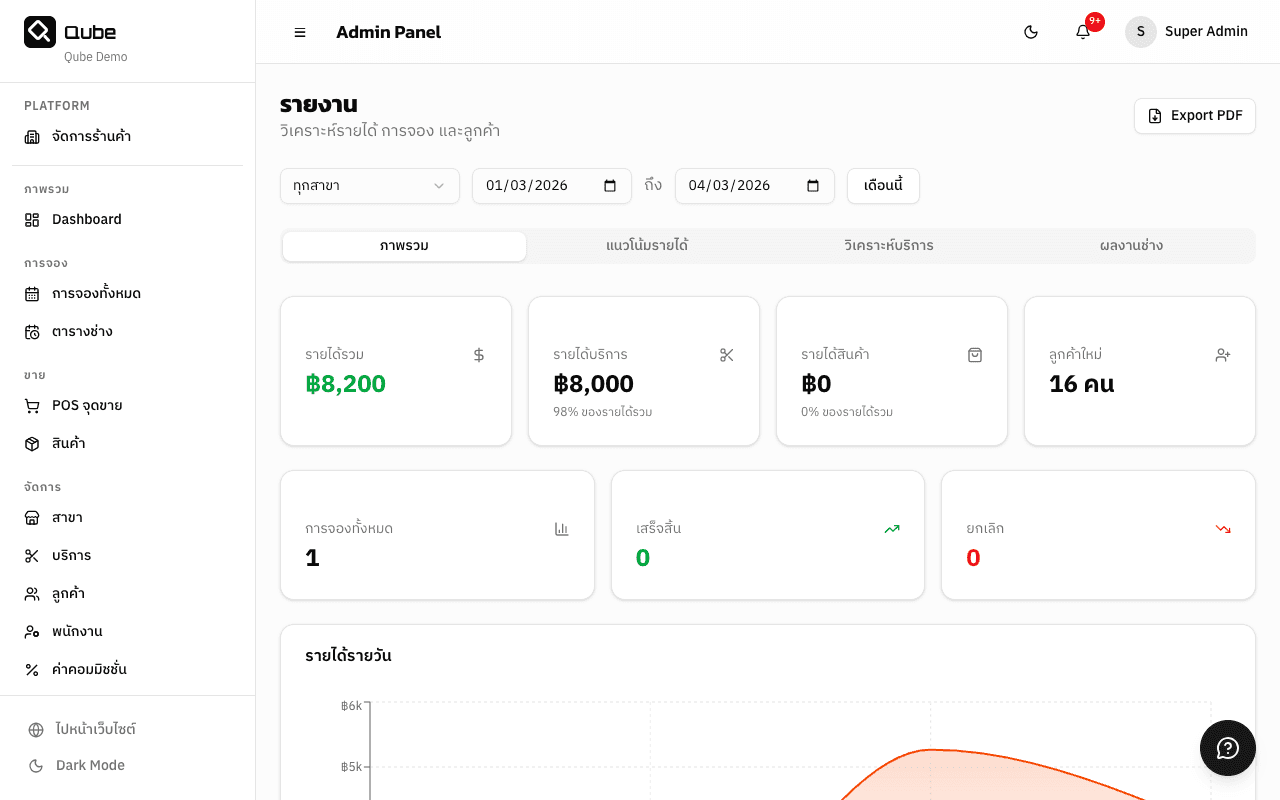Open the Super Admin profile menu
1280x800 pixels.
pos(1187,32)
